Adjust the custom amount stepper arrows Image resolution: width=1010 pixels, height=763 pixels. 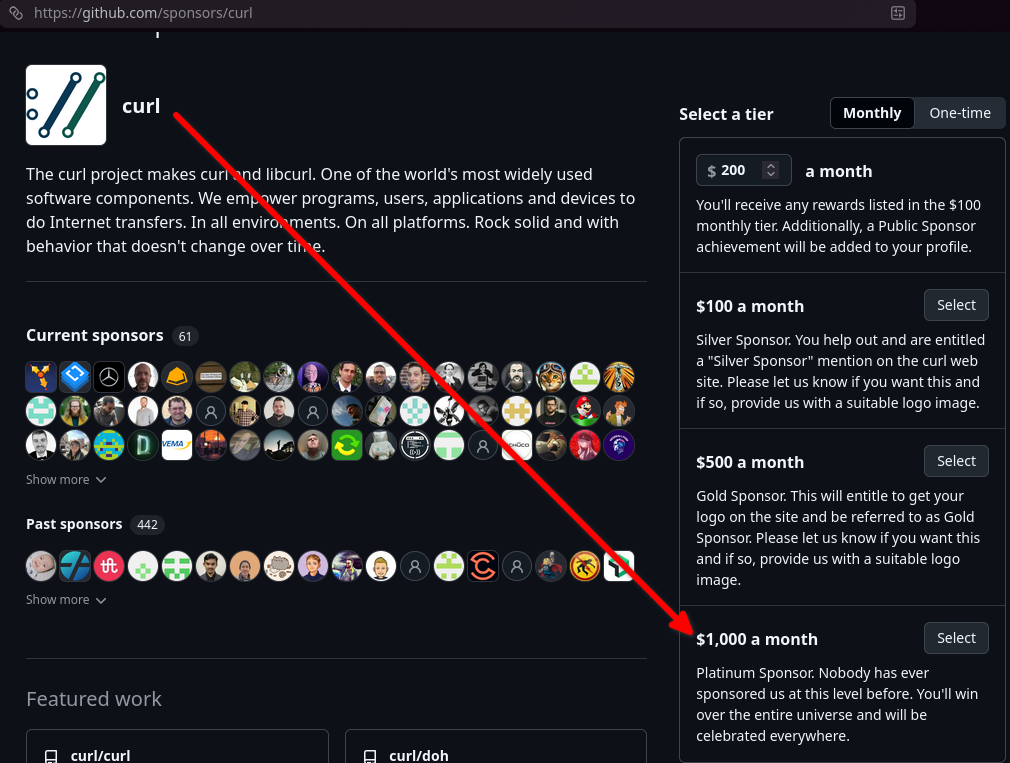770,171
